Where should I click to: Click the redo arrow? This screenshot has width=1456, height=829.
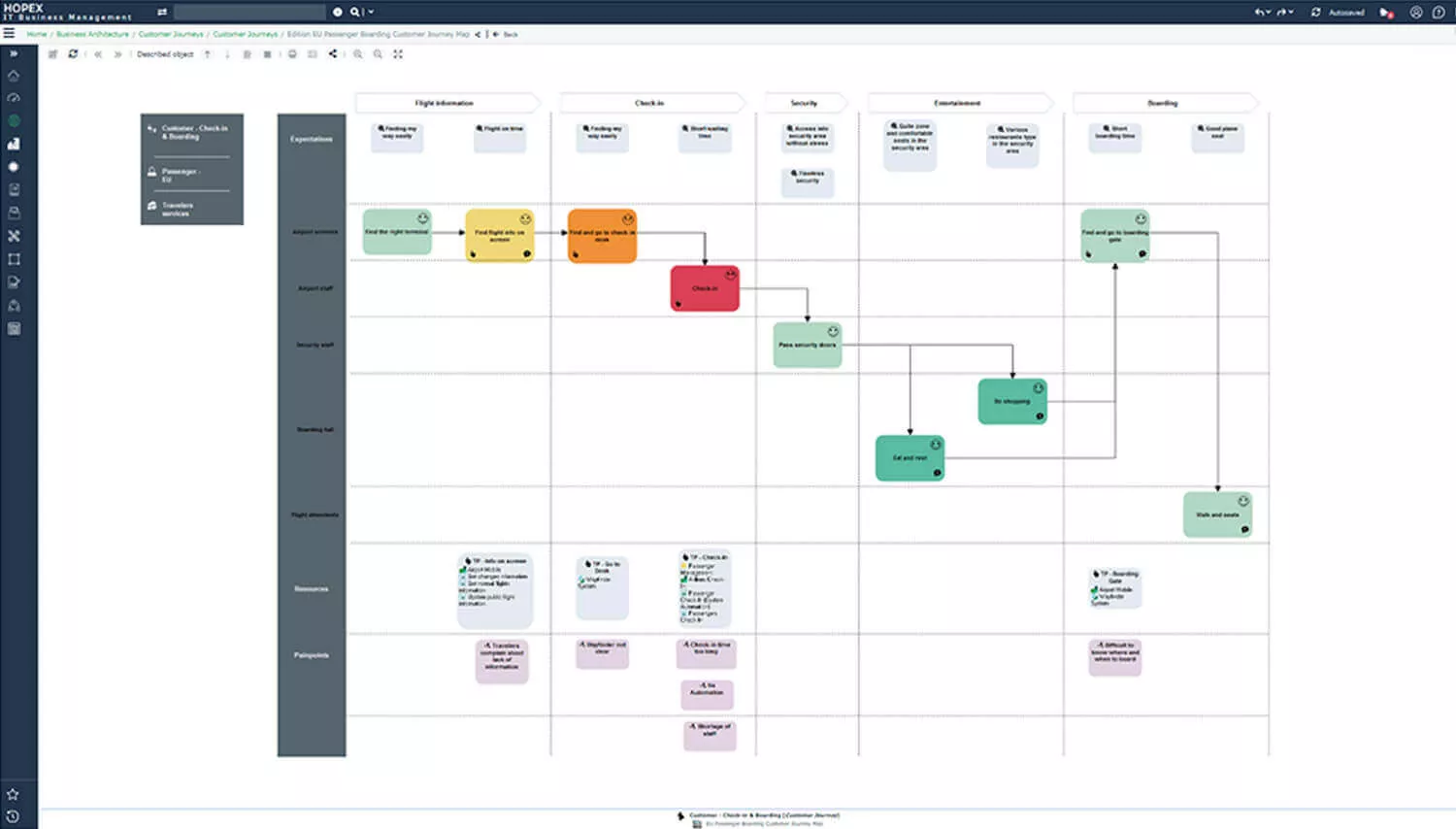click(1281, 12)
